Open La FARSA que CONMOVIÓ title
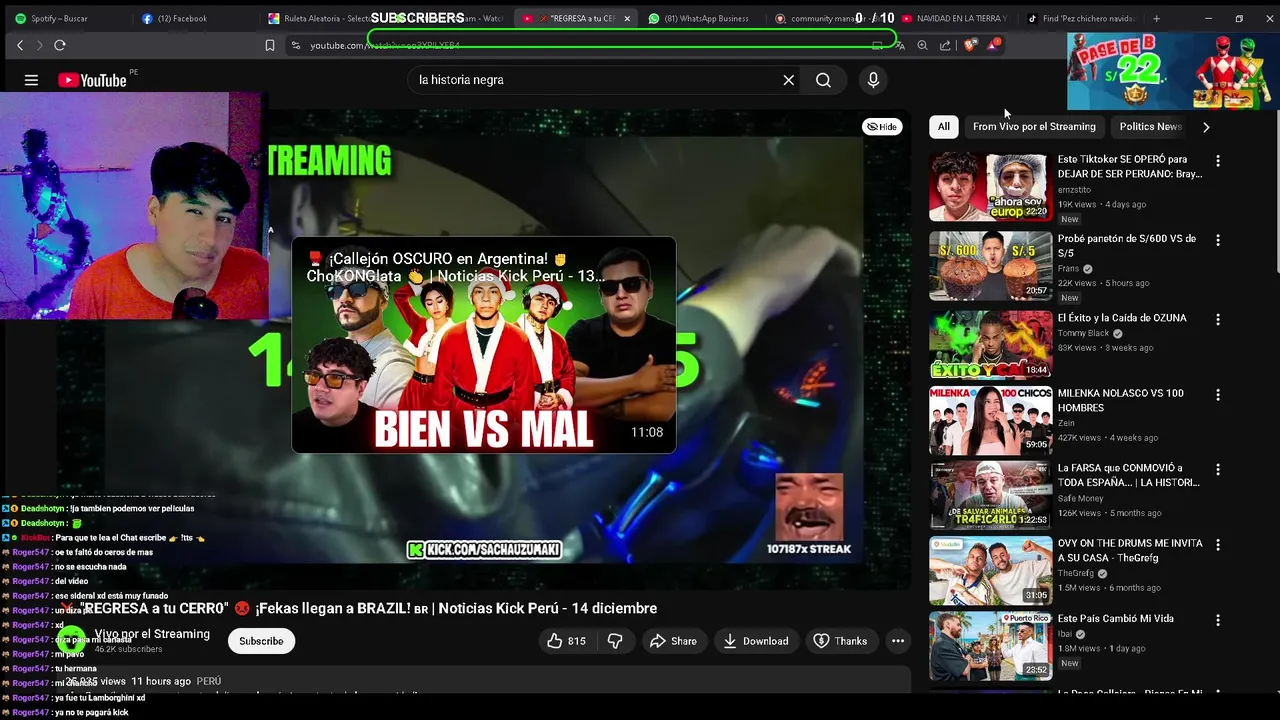Screen dimensions: 1280x720 click(x=1128, y=475)
